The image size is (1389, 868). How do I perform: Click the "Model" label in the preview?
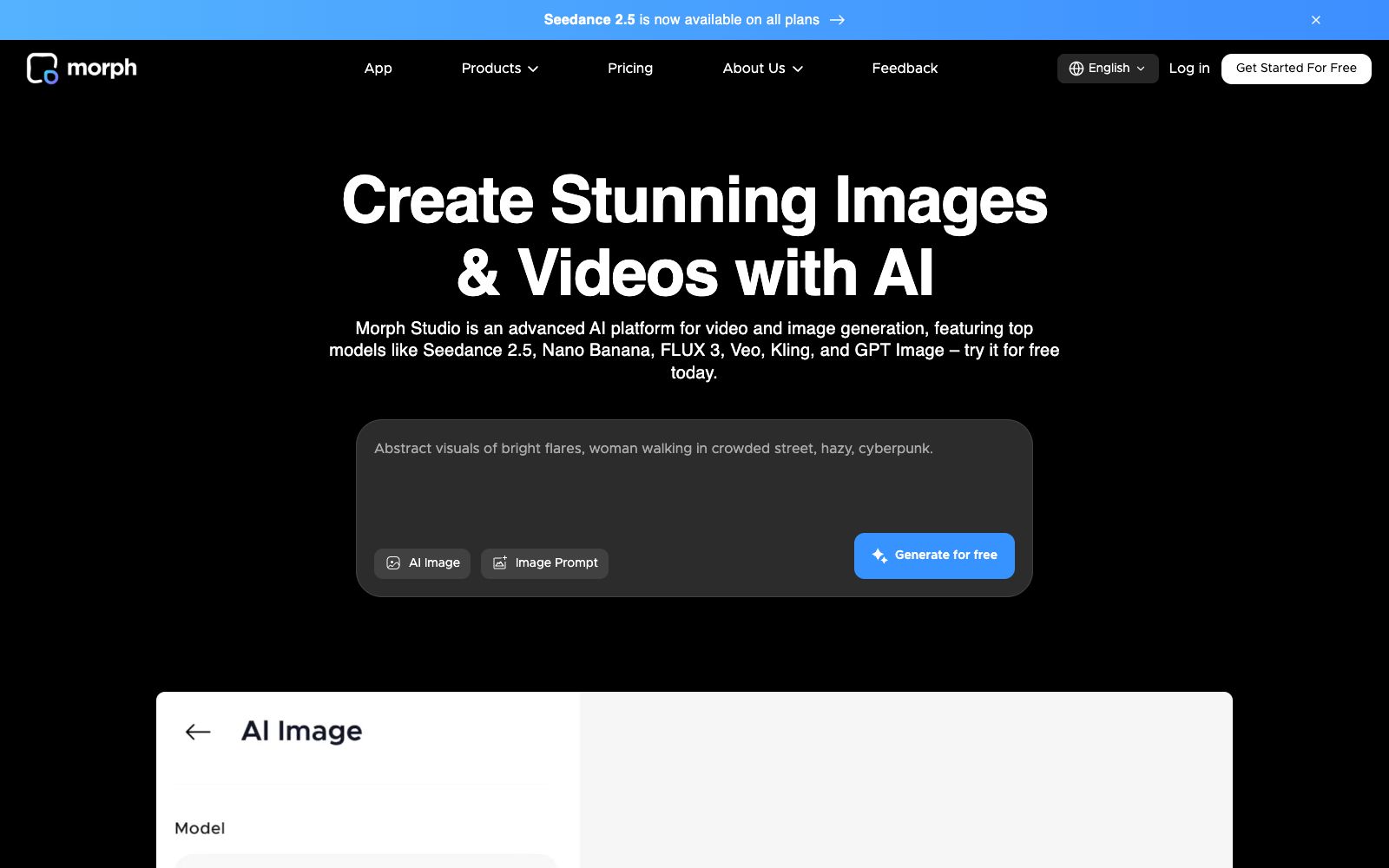pos(200,828)
